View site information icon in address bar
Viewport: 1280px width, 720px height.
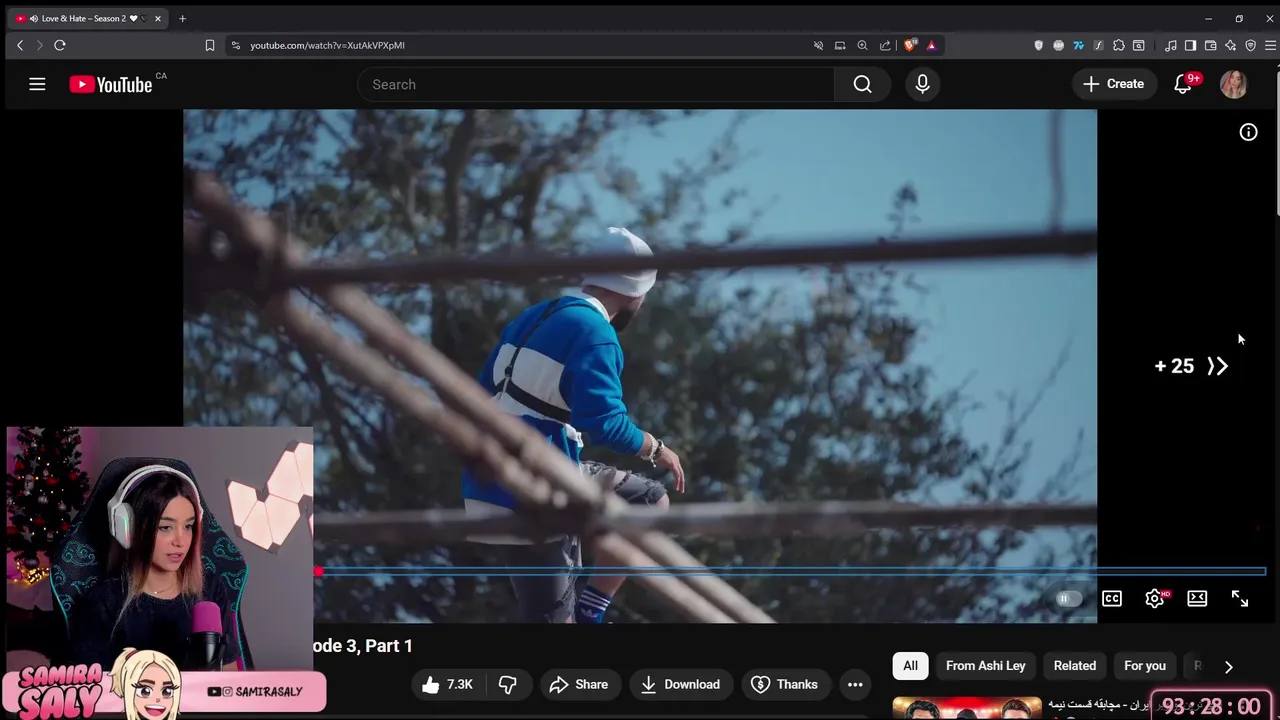pyautogui.click(x=235, y=45)
